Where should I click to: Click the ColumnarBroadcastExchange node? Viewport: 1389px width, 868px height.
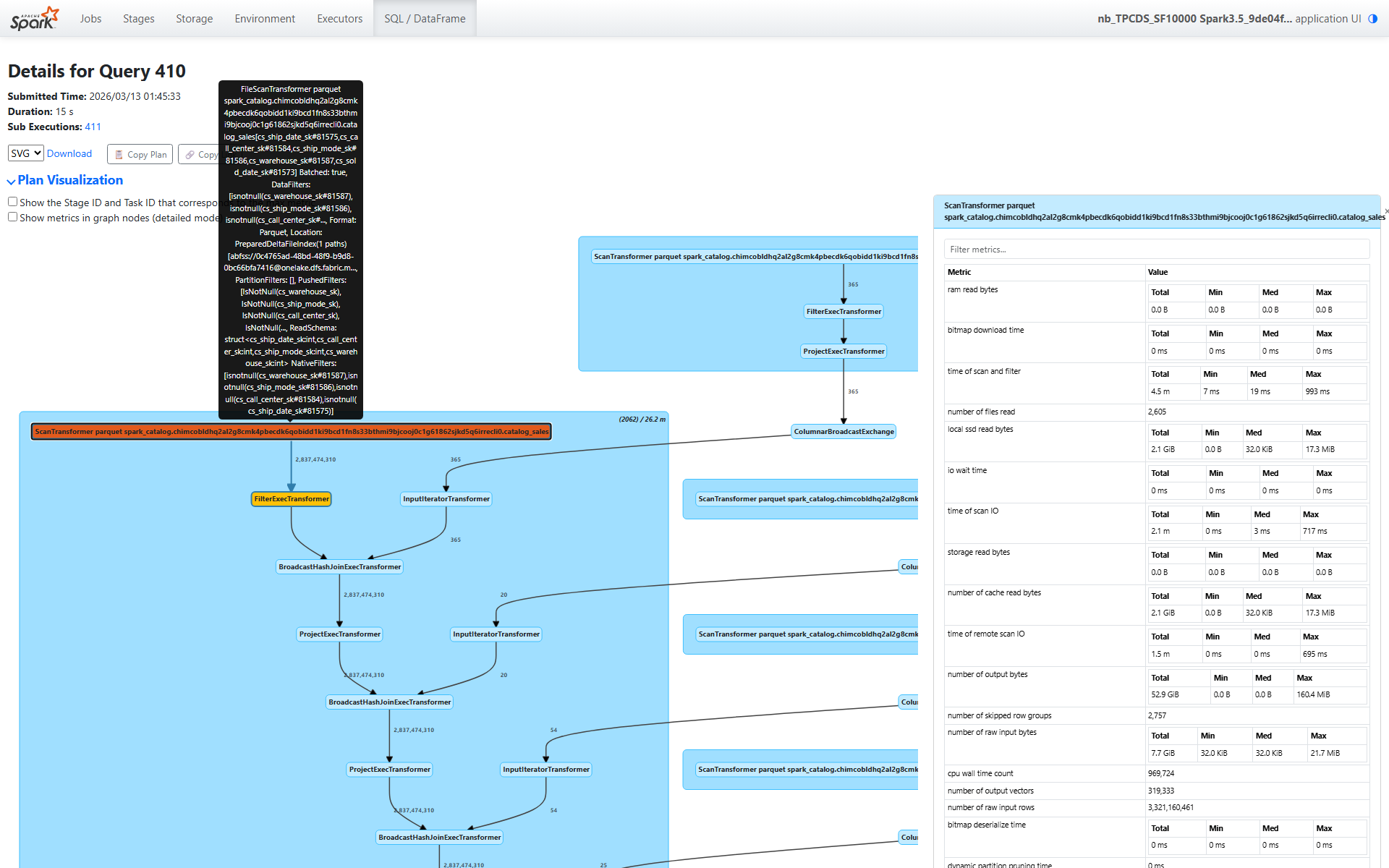844,432
